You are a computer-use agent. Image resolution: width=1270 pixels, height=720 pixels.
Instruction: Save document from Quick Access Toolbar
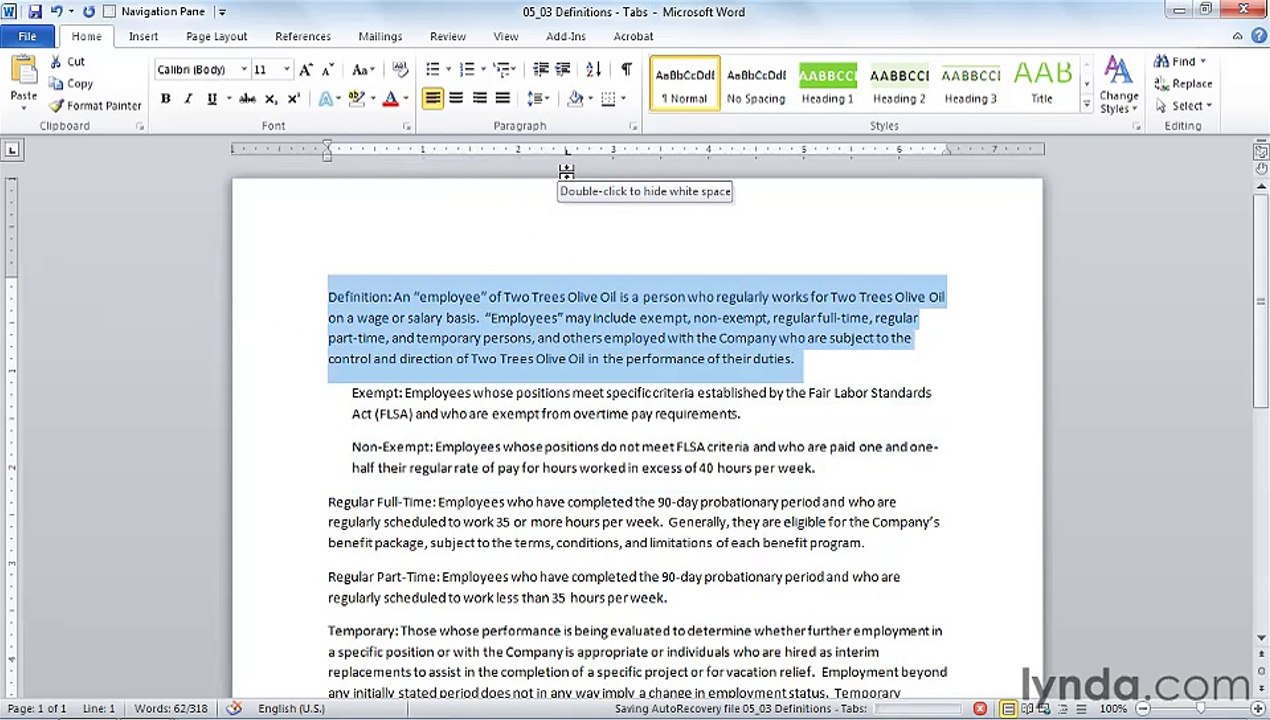tap(34, 12)
